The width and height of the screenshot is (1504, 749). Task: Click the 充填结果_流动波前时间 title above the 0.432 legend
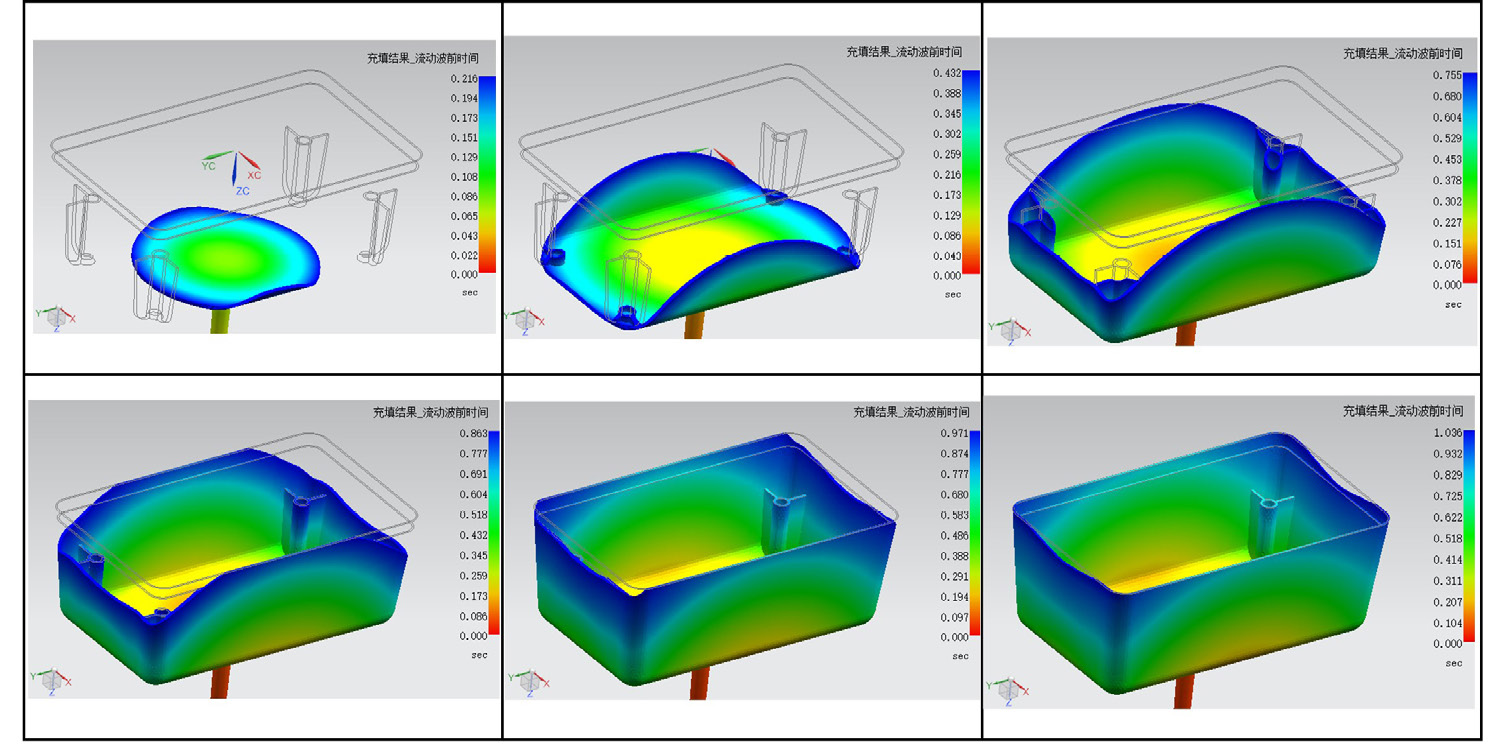coord(904,52)
